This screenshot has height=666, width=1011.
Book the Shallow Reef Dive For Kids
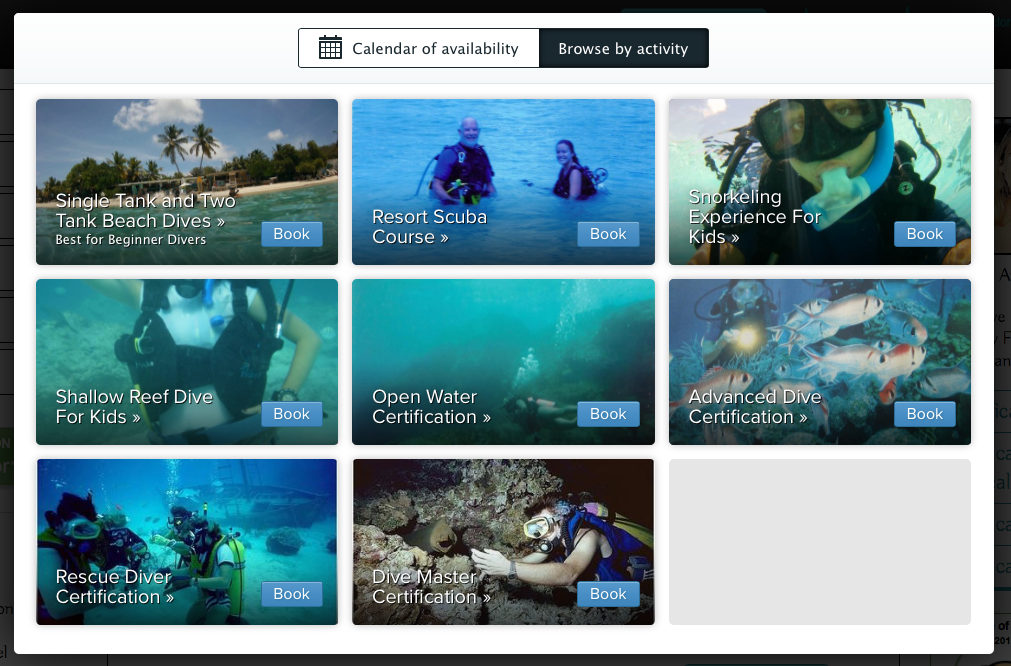pos(291,413)
